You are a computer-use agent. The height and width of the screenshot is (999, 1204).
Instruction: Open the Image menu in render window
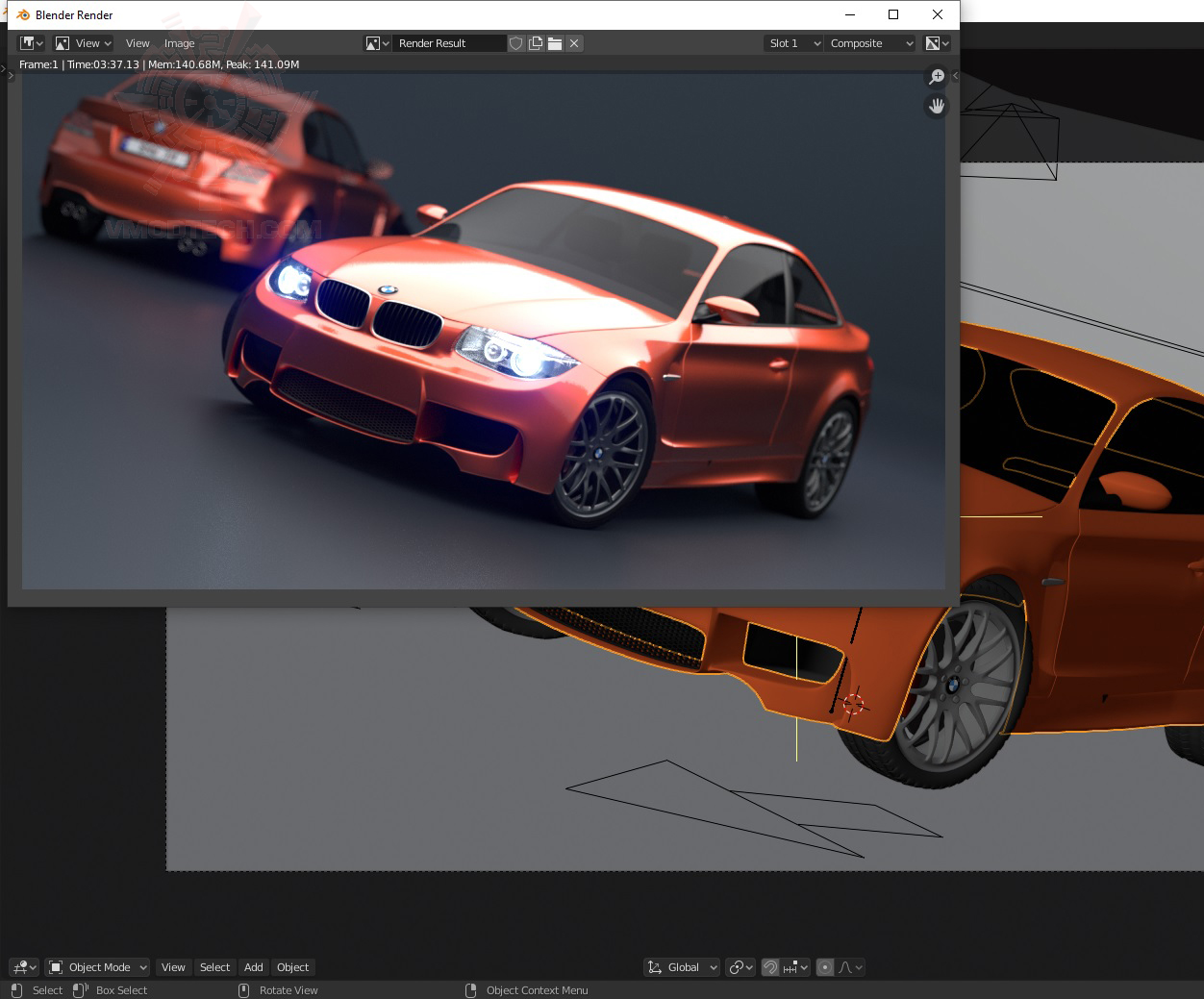point(179,43)
